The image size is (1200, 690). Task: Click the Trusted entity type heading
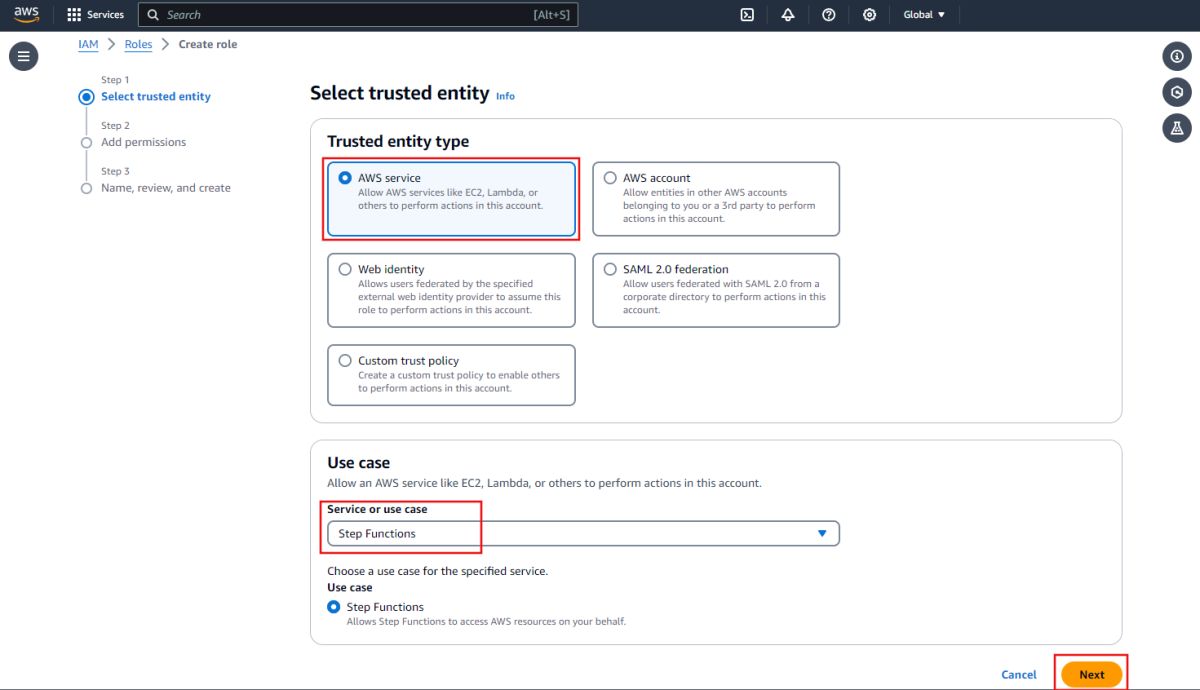[398, 141]
